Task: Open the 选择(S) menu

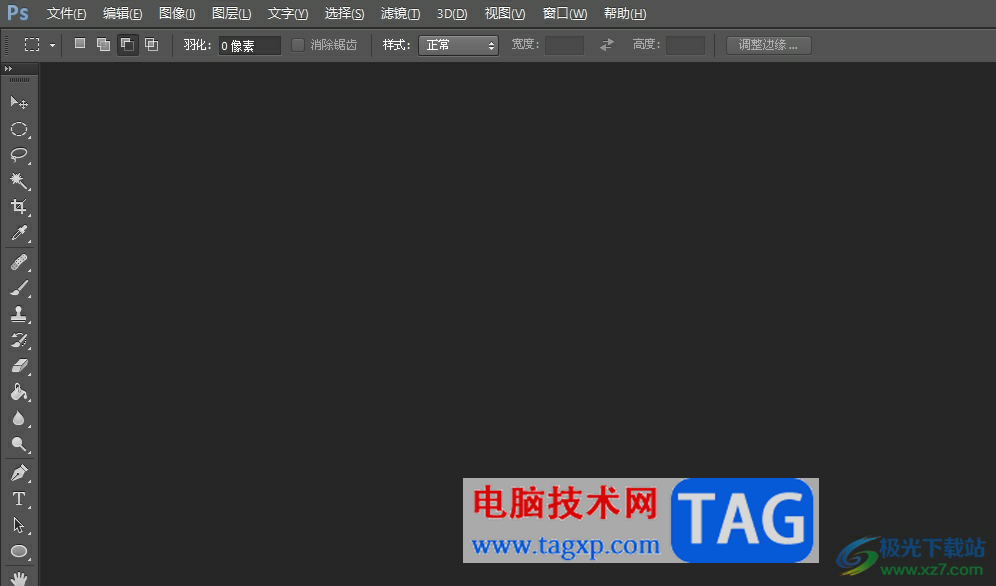Action: point(344,13)
